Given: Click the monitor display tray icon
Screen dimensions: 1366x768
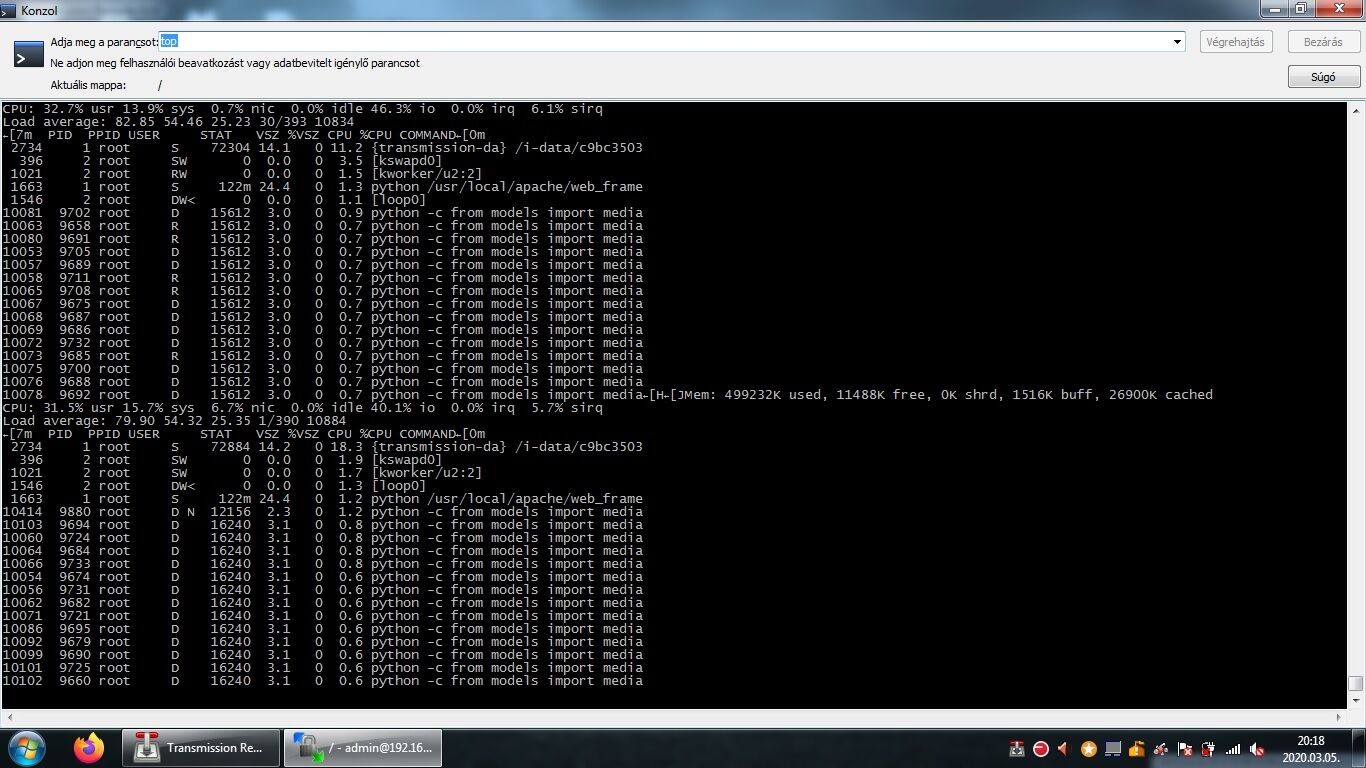Looking at the screenshot, I should [1113, 748].
